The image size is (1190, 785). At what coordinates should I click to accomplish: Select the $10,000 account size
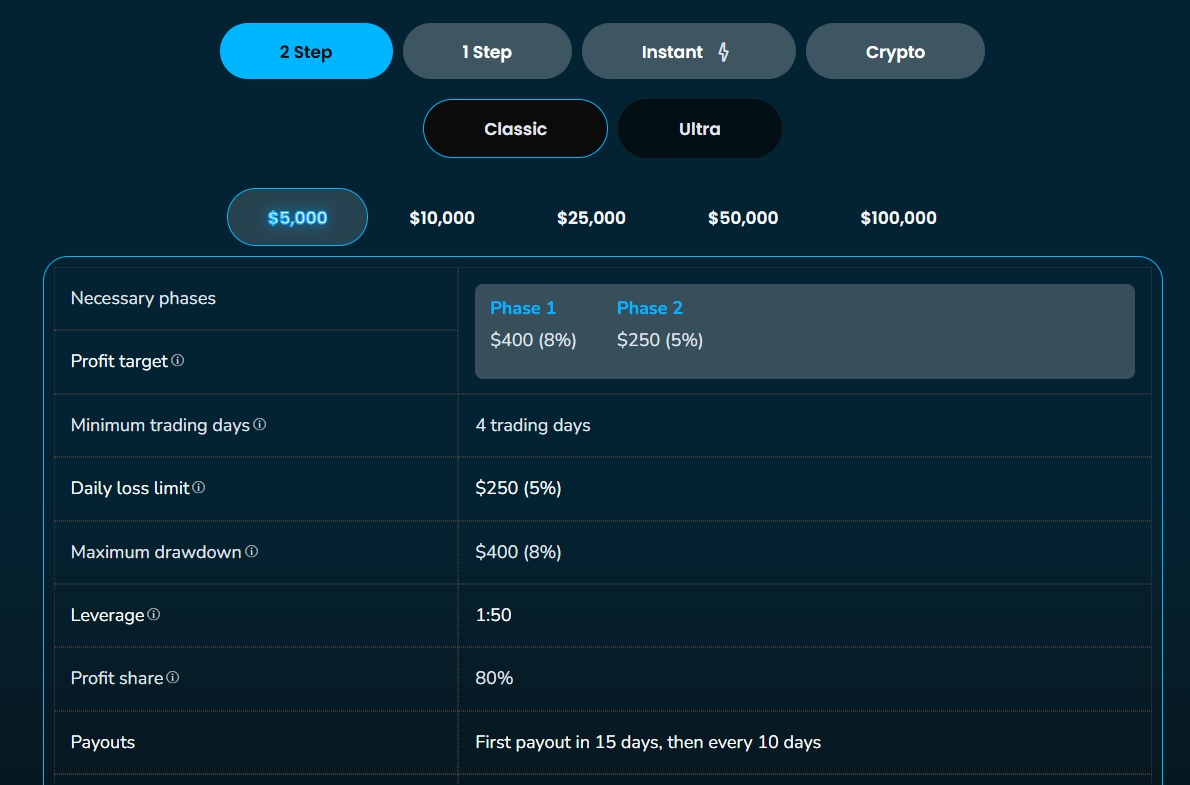[442, 218]
